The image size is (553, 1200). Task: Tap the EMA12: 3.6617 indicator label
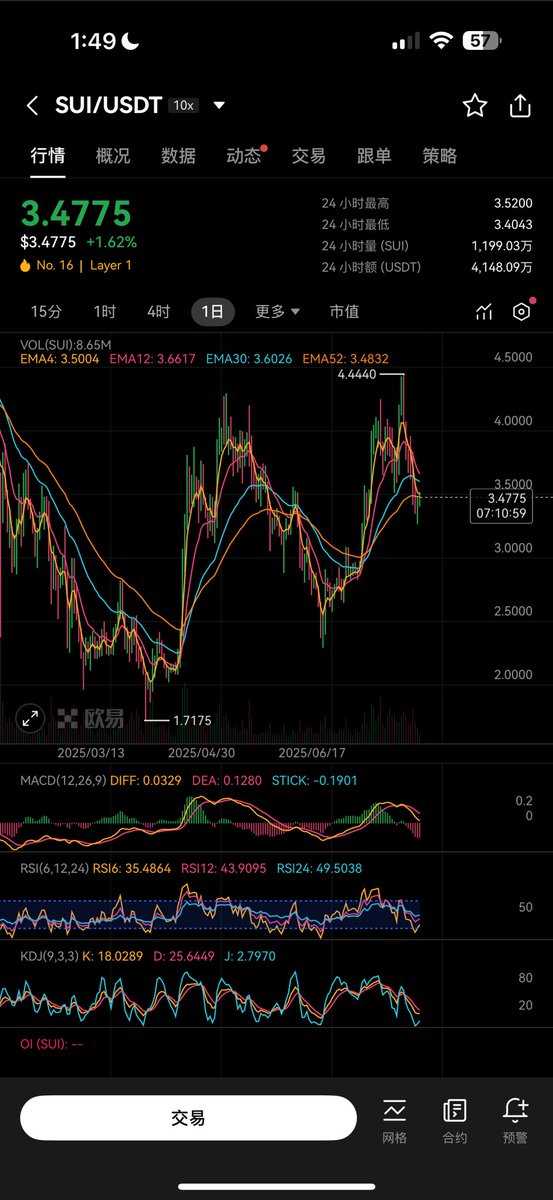pyautogui.click(x=153, y=358)
